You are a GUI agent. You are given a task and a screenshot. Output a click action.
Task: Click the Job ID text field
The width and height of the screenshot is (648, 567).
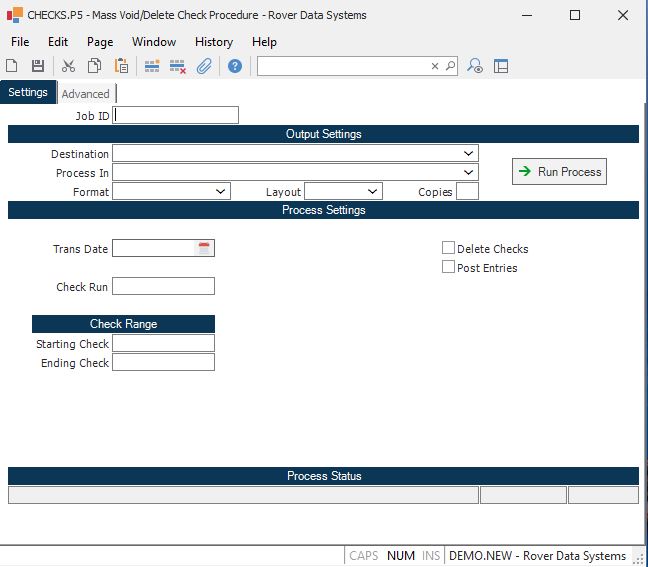tap(176, 115)
